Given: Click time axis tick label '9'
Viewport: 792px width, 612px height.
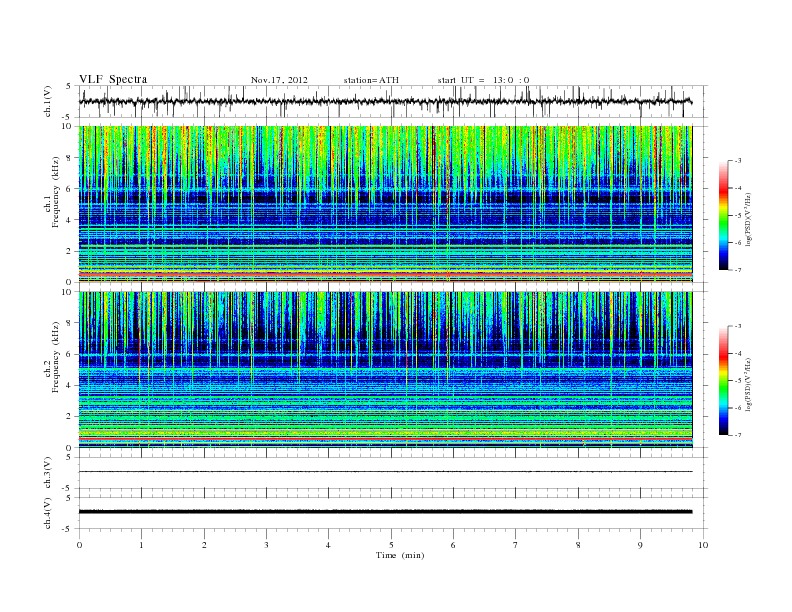Looking at the screenshot, I should [640, 545].
